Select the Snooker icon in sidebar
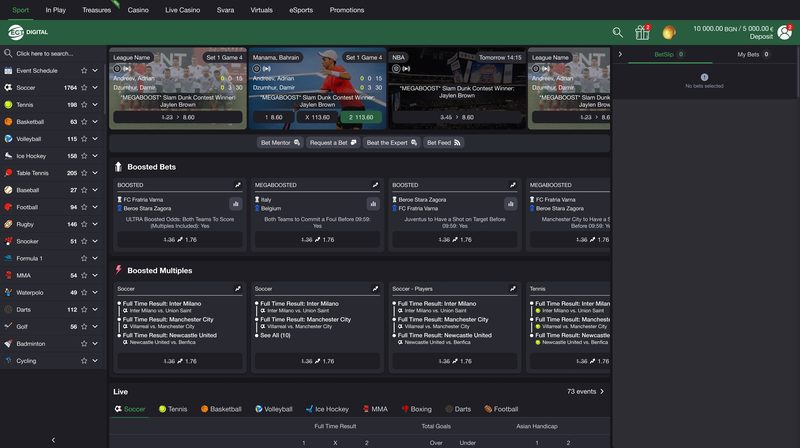The height and width of the screenshot is (448, 800). [8, 241]
